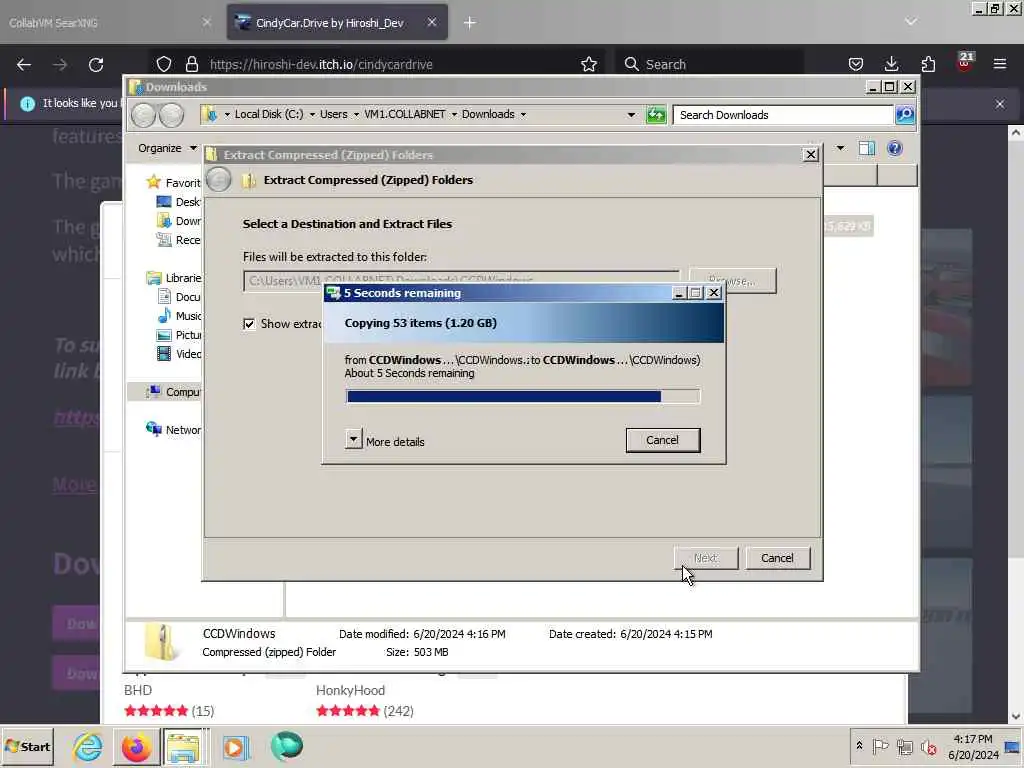Open Windows Media Player from taskbar
Viewport: 1024px width, 768px height.
click(235, 746)
